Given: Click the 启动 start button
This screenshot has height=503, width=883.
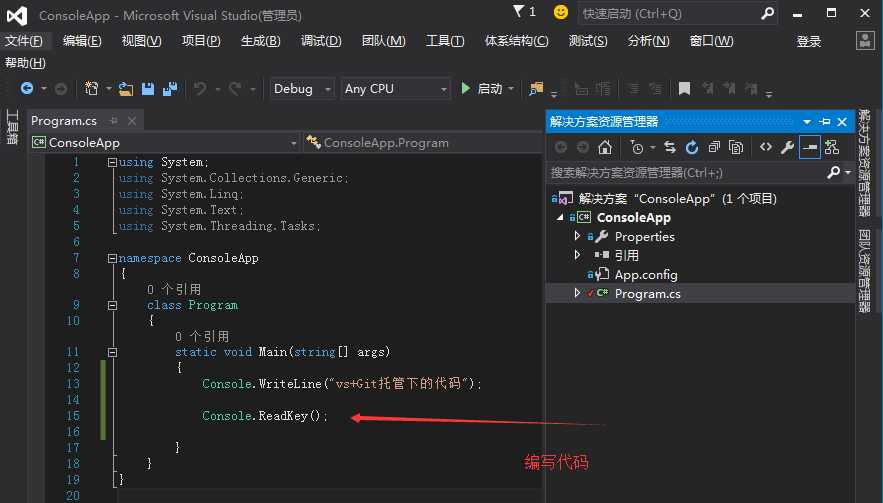Looking at the screenshot, I should coord(481,88).
